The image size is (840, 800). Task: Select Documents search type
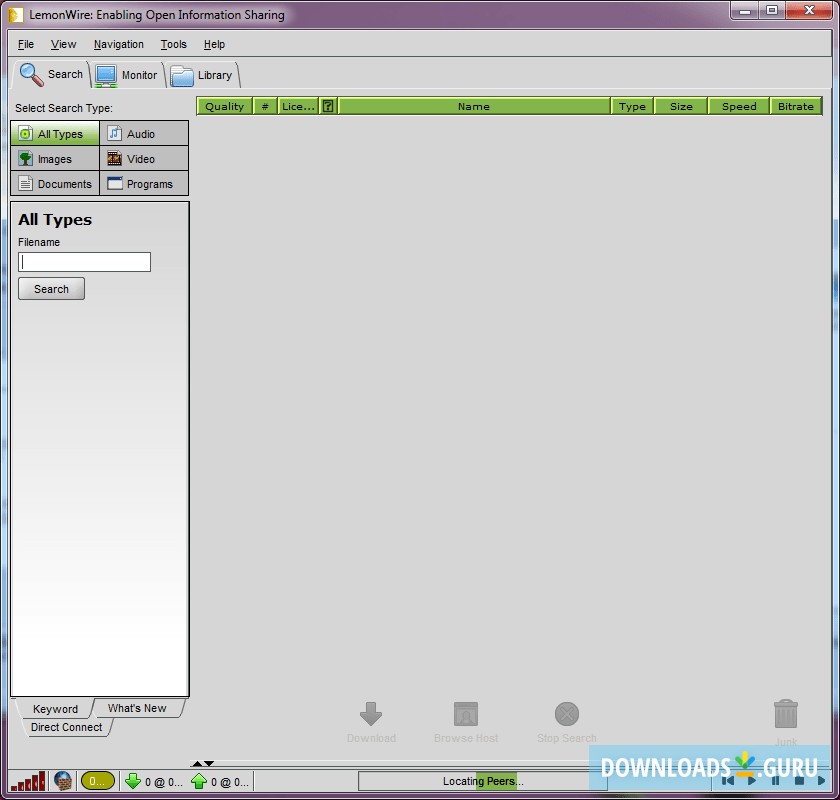(55, 184)
